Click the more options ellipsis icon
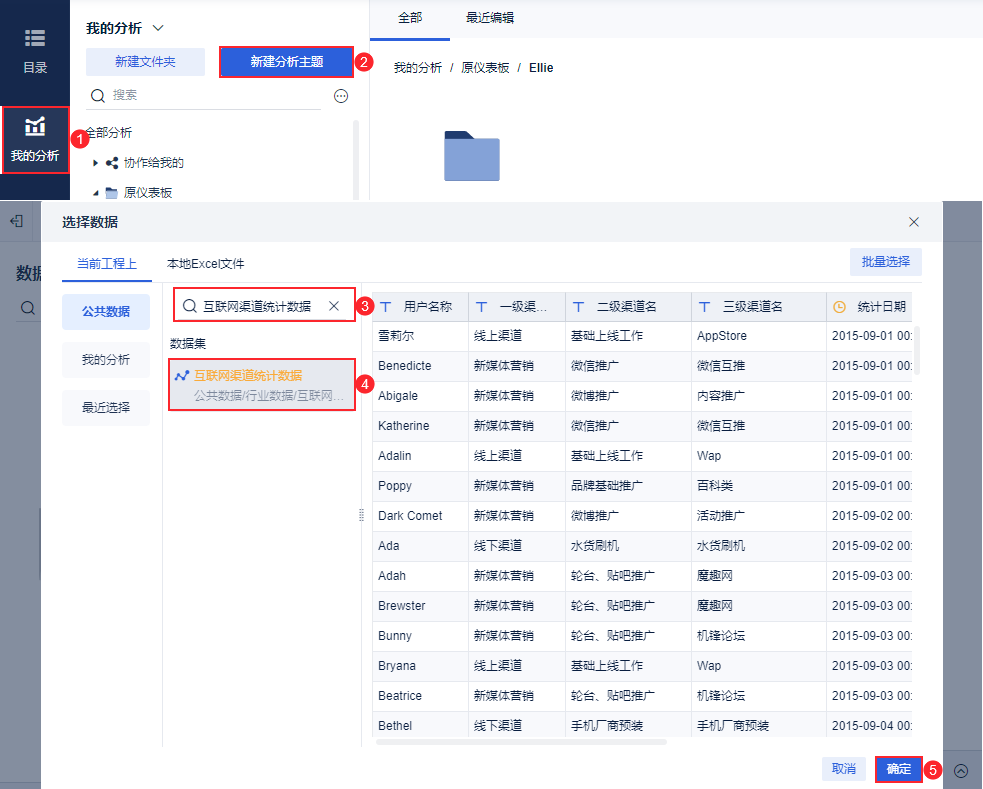The height and width of the screenshot is (789, 983). [341, 96]
